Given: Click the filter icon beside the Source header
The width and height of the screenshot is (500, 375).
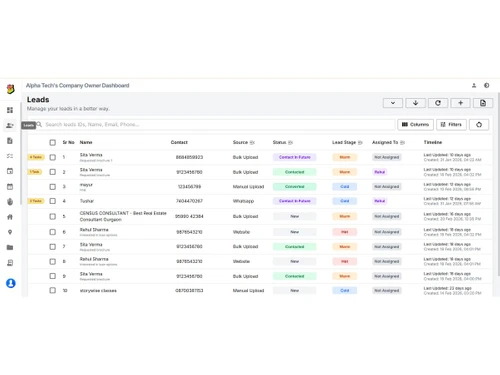Looking at the screenshot, I should coord(252,142).
